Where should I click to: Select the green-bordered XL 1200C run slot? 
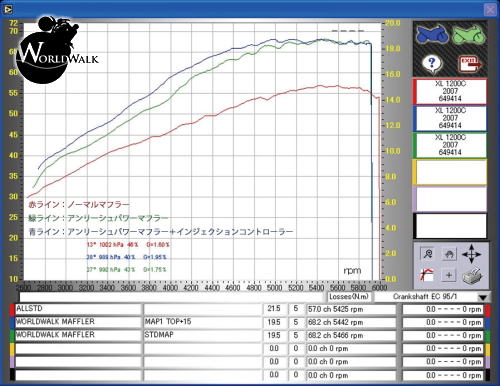coord(450,145)
